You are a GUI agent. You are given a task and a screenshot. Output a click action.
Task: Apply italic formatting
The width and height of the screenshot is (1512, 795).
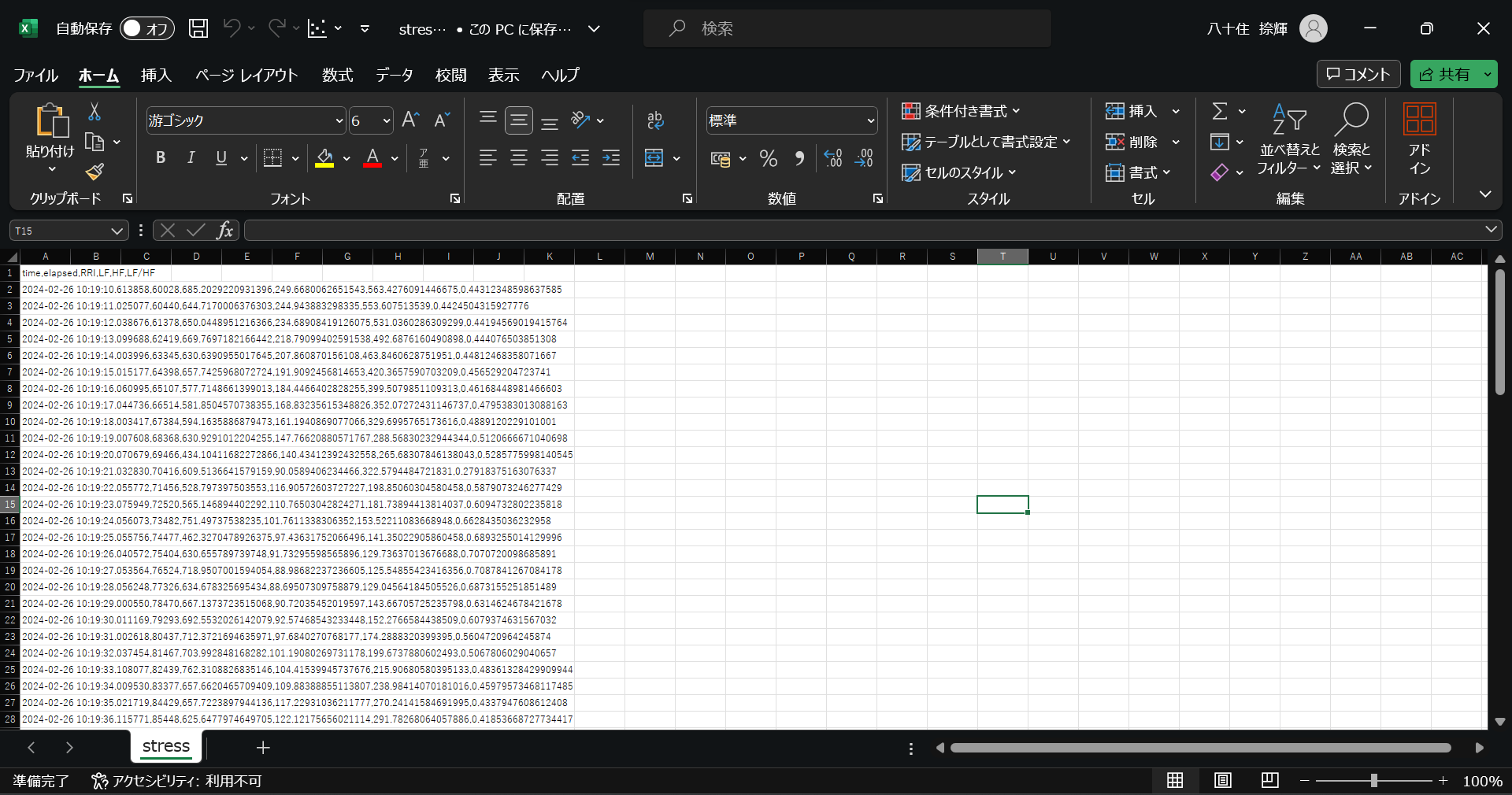191,158
